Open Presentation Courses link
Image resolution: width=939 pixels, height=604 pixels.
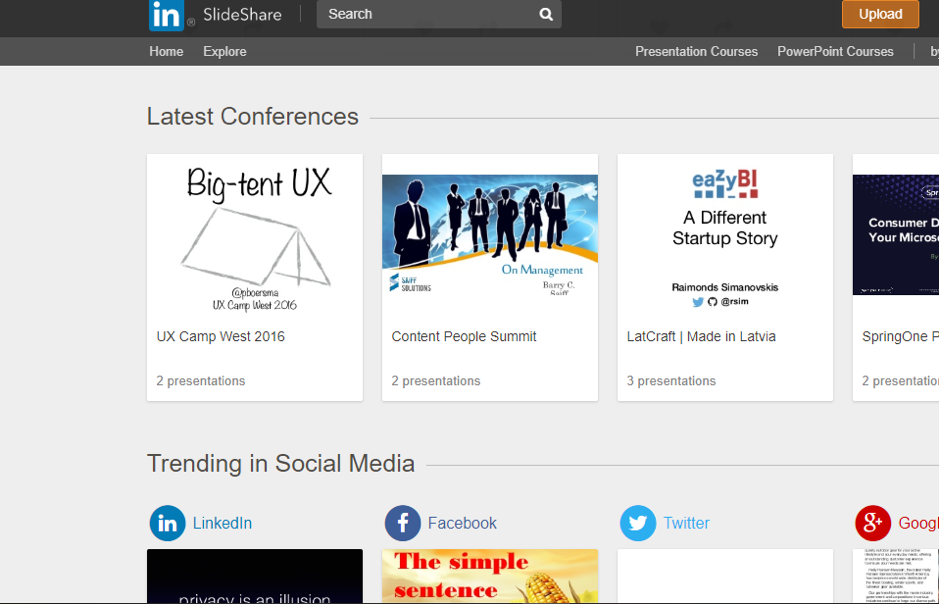coord(696,51)
